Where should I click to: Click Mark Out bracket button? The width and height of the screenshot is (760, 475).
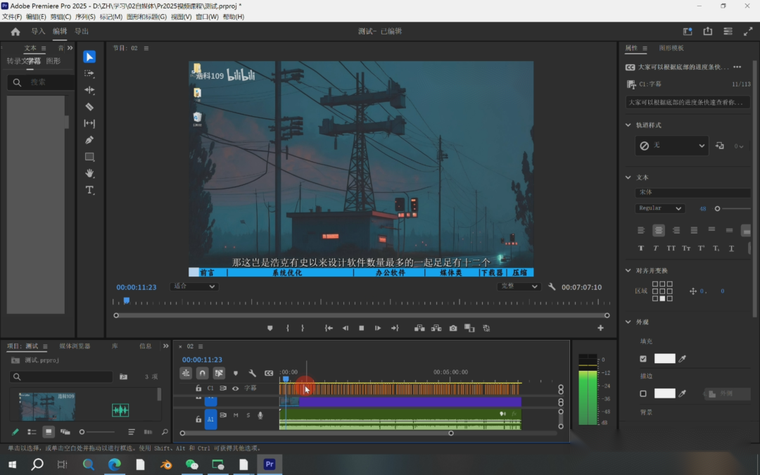(x=302, y=328)
